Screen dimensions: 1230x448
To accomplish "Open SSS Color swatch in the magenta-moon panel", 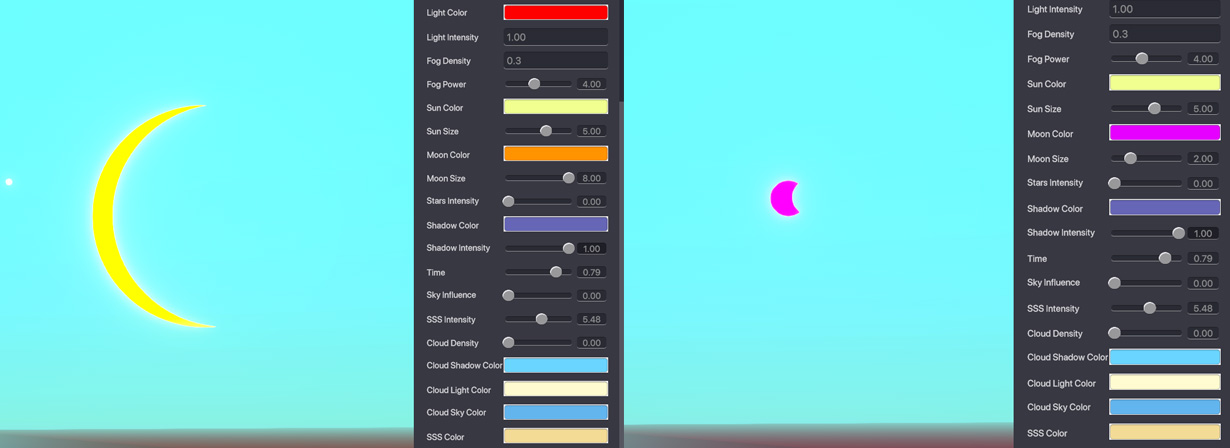I will click(1164, 432).
